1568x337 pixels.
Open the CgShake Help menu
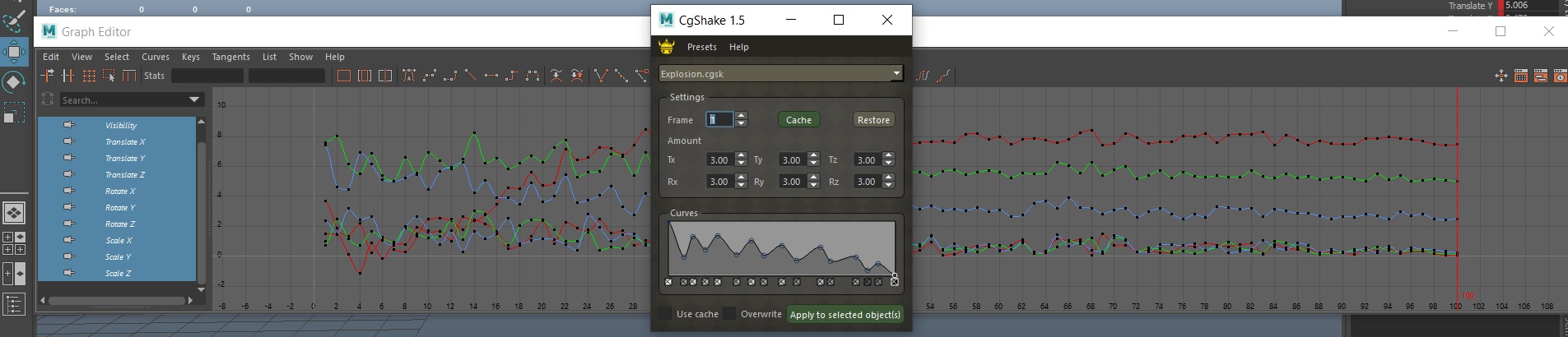coord(739,47)
